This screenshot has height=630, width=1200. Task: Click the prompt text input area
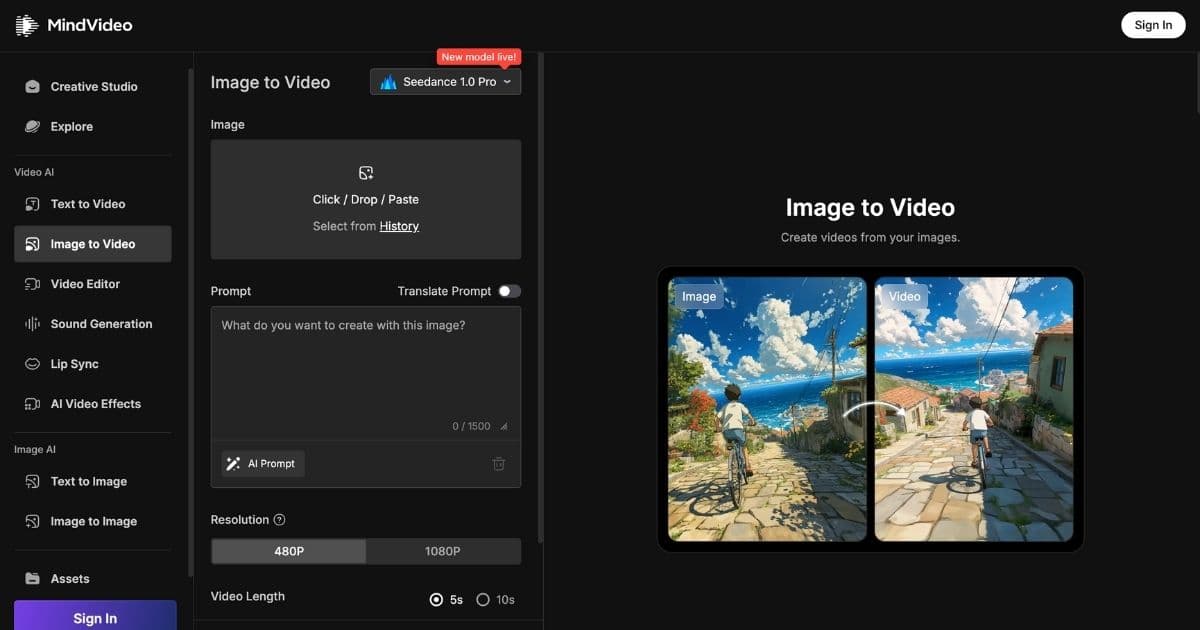tap(365, 370)
